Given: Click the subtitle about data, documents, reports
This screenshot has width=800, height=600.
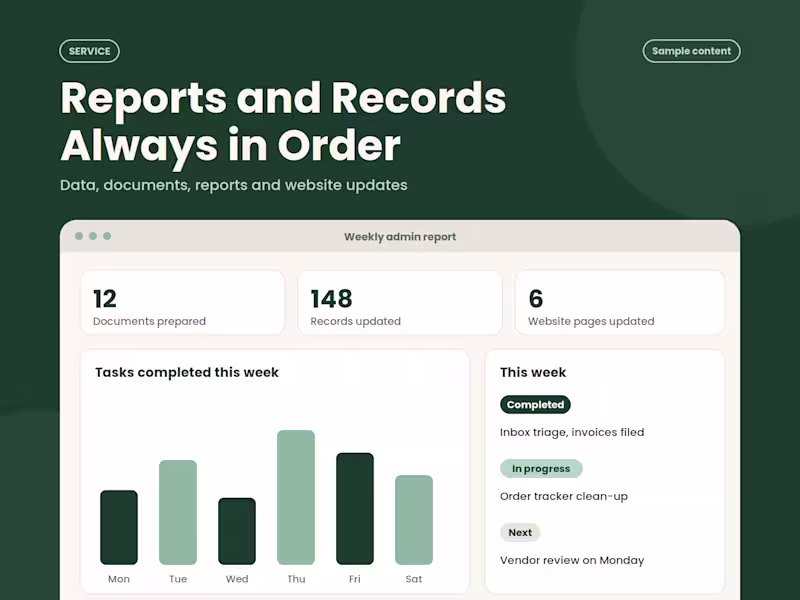Looking at the screenshot, I should tap(234, 185).
